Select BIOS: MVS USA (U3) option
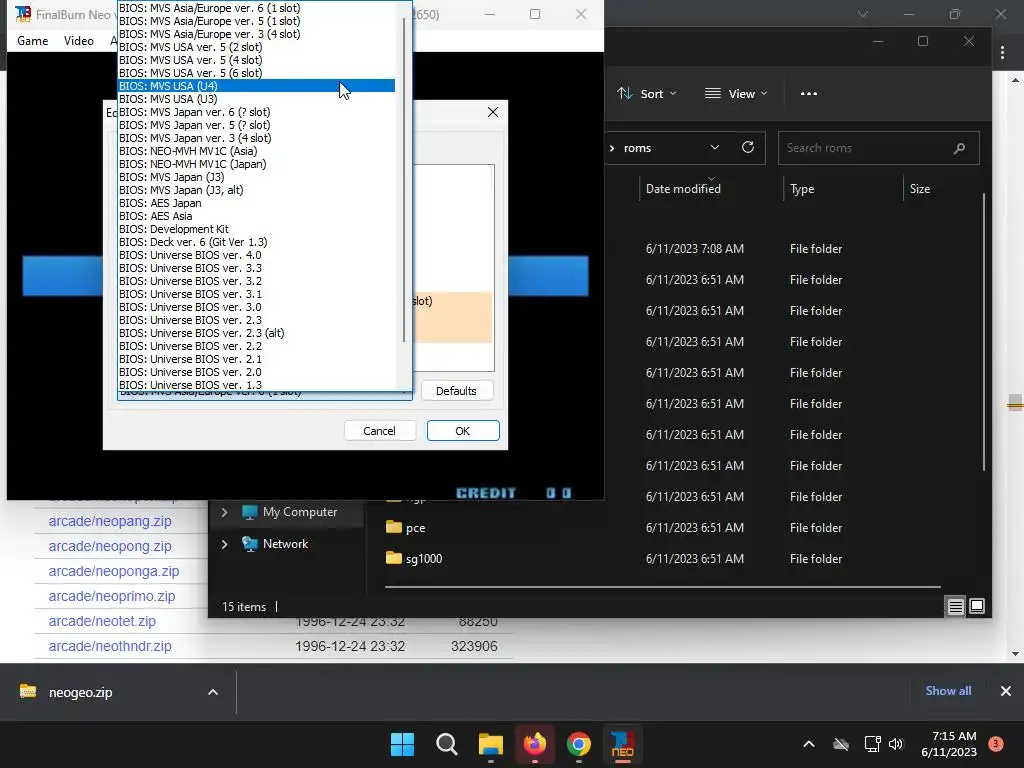 coord(256,99)
